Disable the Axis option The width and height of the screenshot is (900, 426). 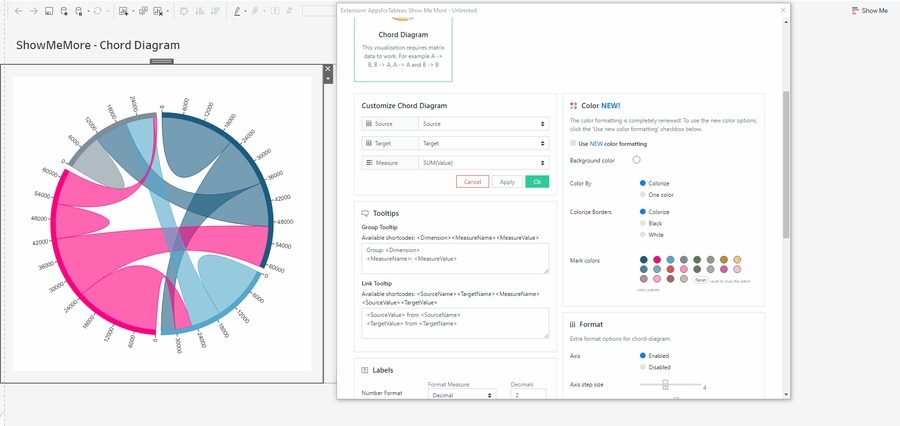(642, 367)
